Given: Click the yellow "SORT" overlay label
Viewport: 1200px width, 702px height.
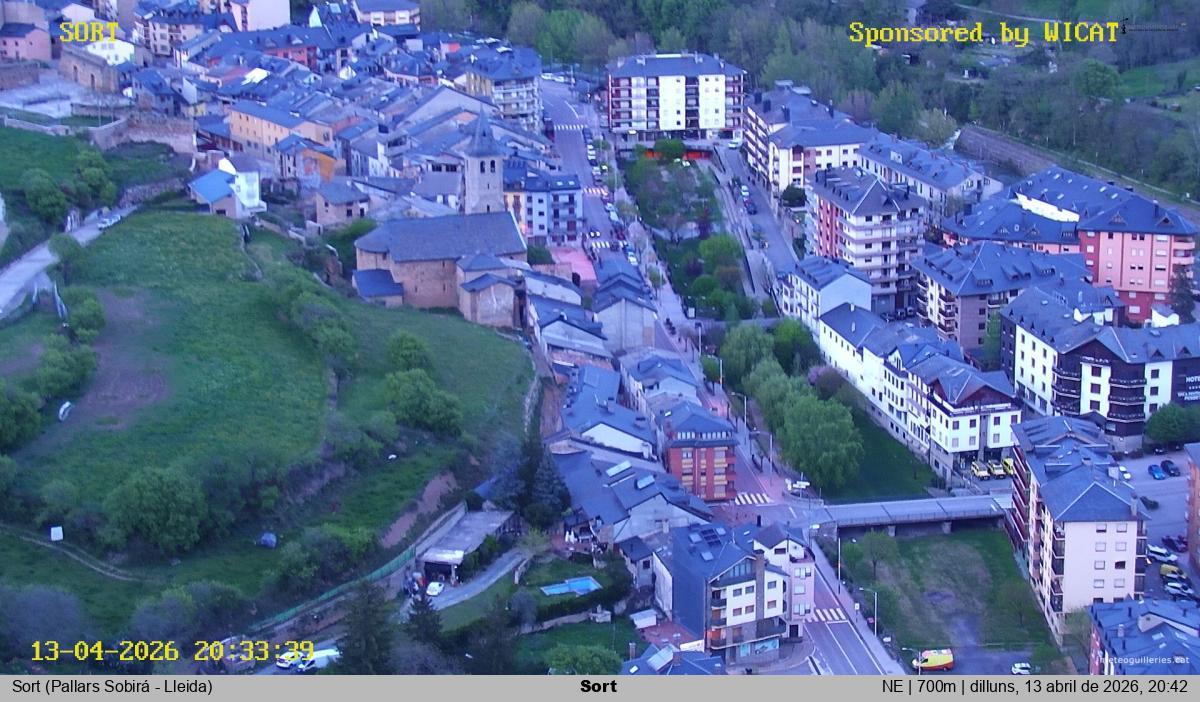Looking at the screenshot, I should [88, 32].
